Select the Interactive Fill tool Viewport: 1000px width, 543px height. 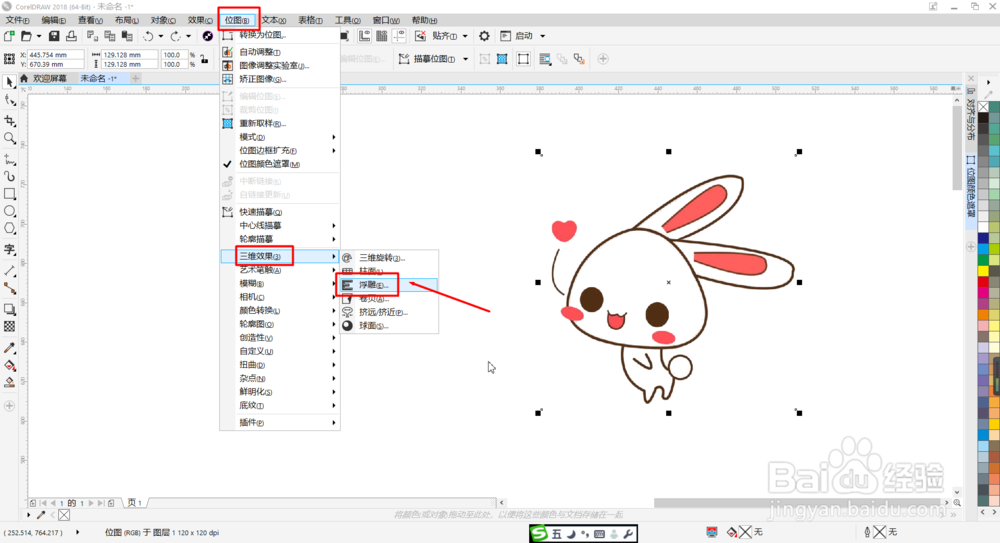point(10,366)
